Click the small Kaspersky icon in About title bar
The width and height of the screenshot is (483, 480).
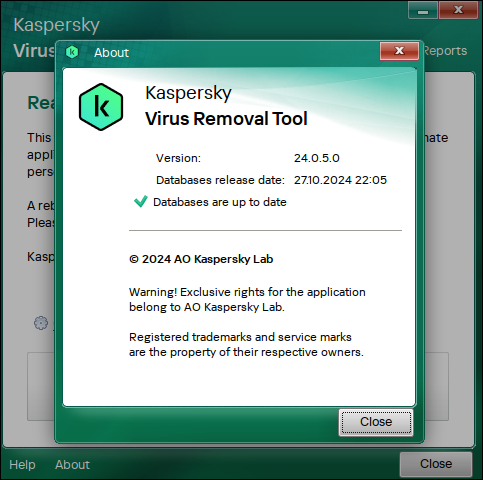point(72,52)
